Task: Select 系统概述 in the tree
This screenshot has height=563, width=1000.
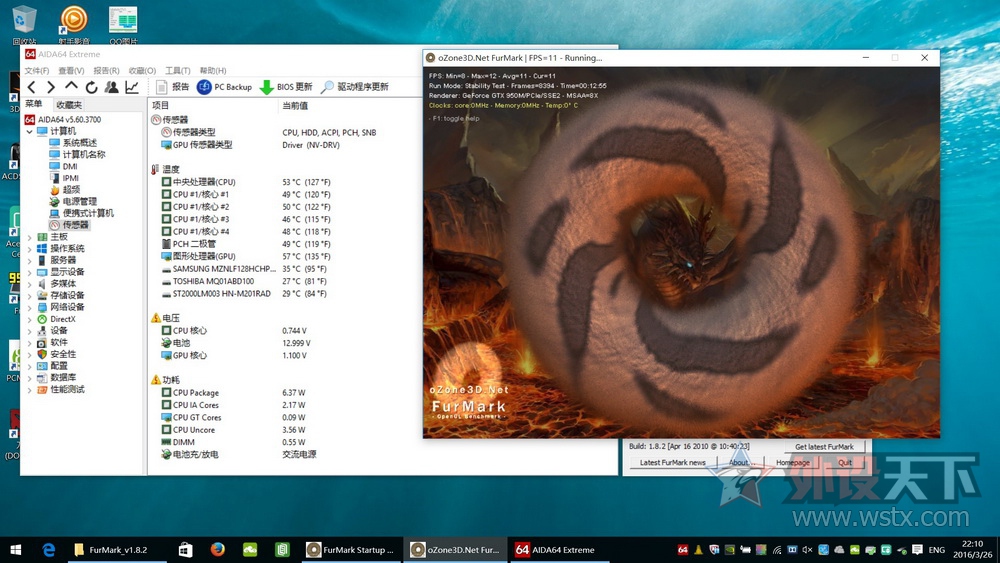Action: (73, 143)
